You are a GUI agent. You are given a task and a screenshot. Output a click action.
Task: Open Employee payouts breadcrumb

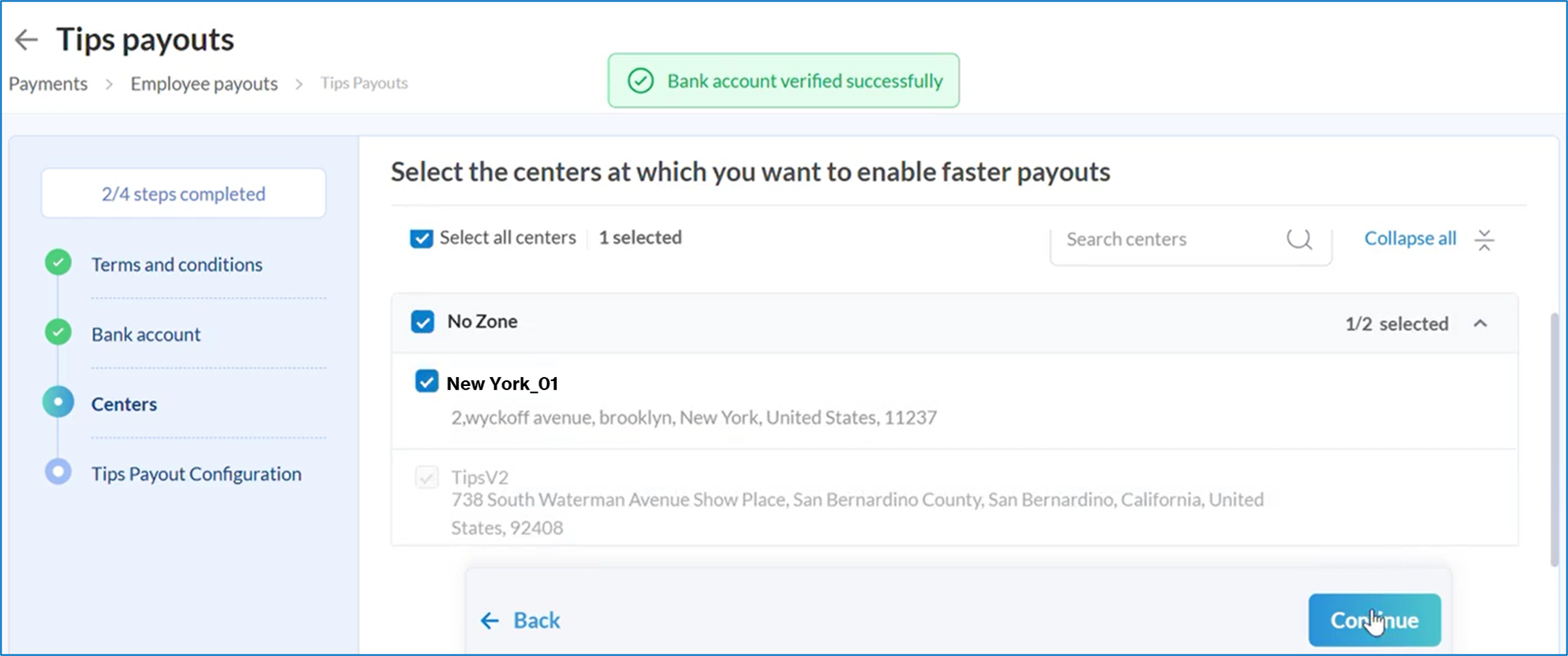tap(204, 83)
